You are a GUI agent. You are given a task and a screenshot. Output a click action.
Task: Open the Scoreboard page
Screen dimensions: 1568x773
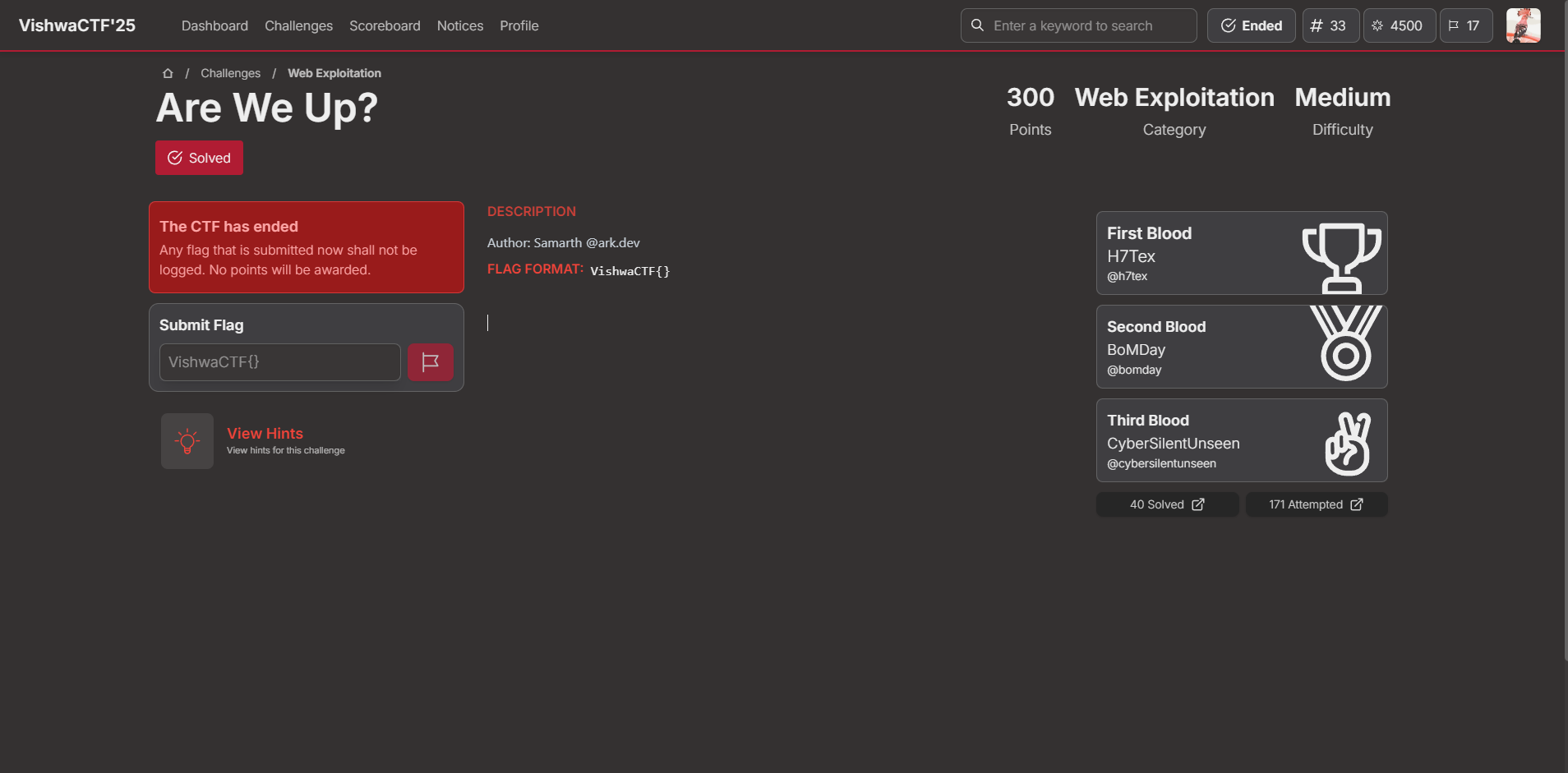click(385, 25)
